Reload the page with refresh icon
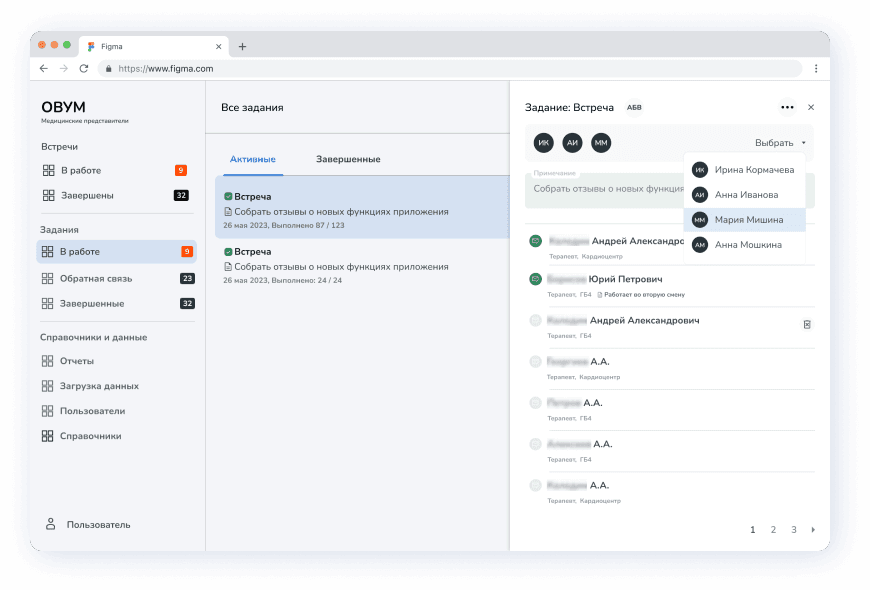The width and height of the screenshot is (870, 590). tap(84, 68)
